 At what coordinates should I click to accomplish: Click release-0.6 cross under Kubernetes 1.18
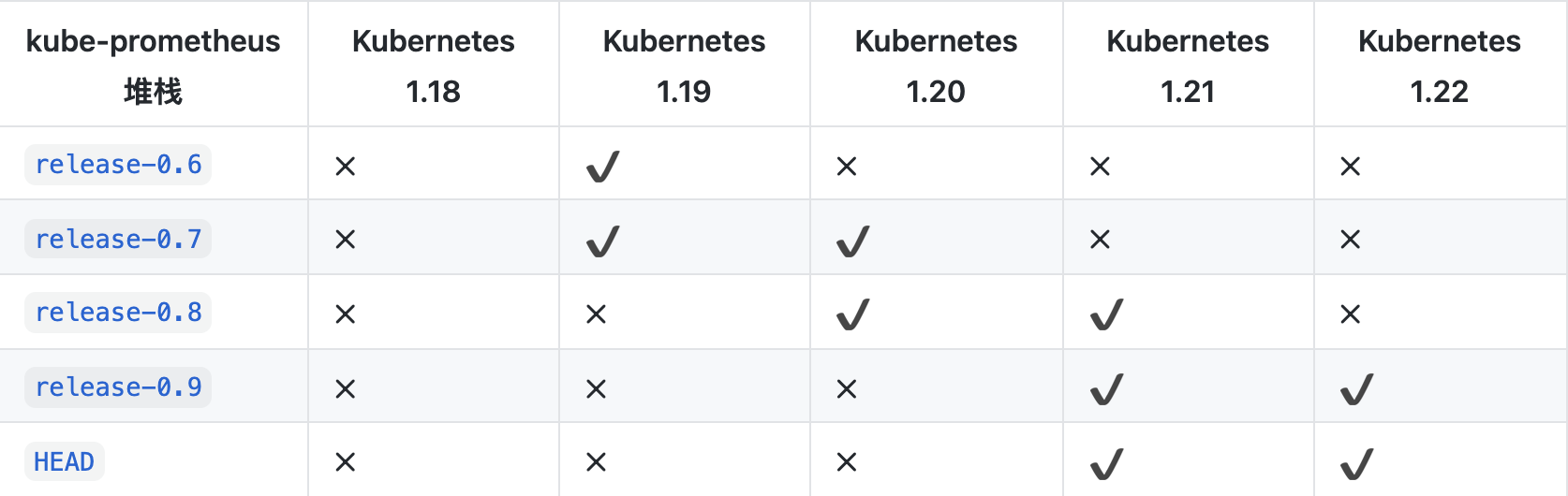tap(346, 167)
